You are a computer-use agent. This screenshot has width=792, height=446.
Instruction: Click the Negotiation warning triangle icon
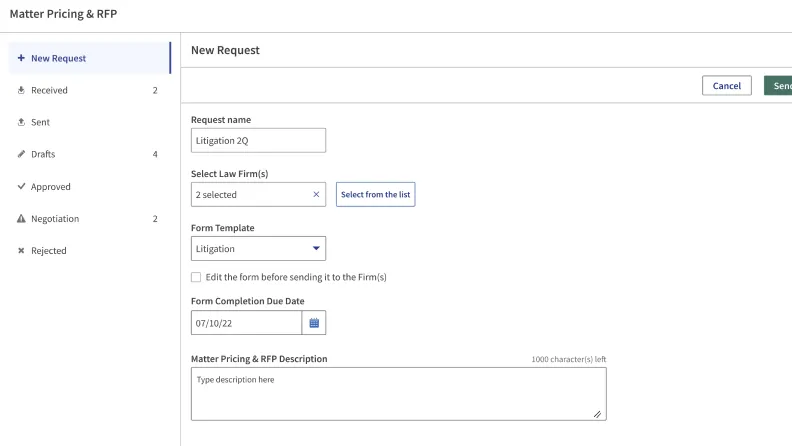[x=21, y=219]
